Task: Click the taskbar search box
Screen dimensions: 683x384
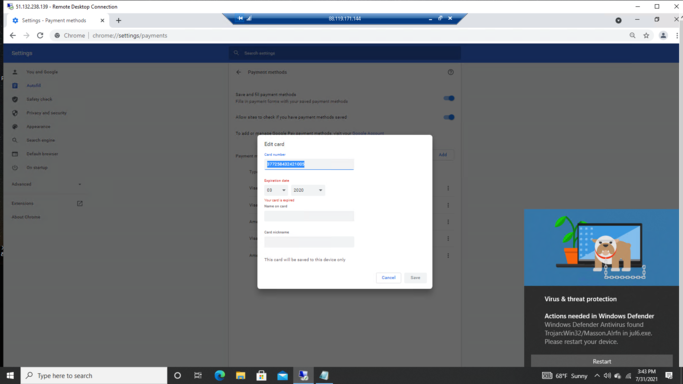Action: [94, 375]
